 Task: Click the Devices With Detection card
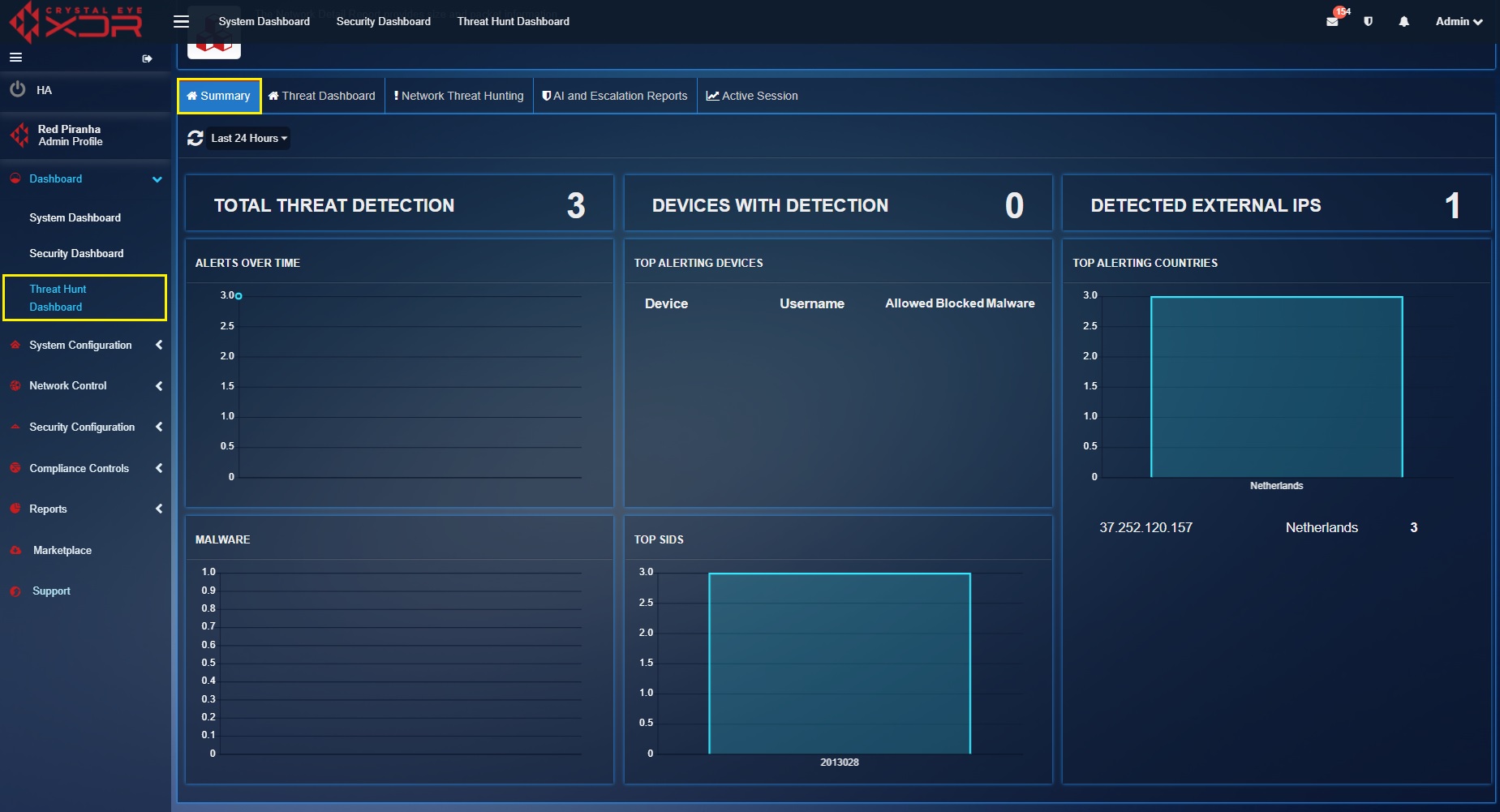point(837,204)
